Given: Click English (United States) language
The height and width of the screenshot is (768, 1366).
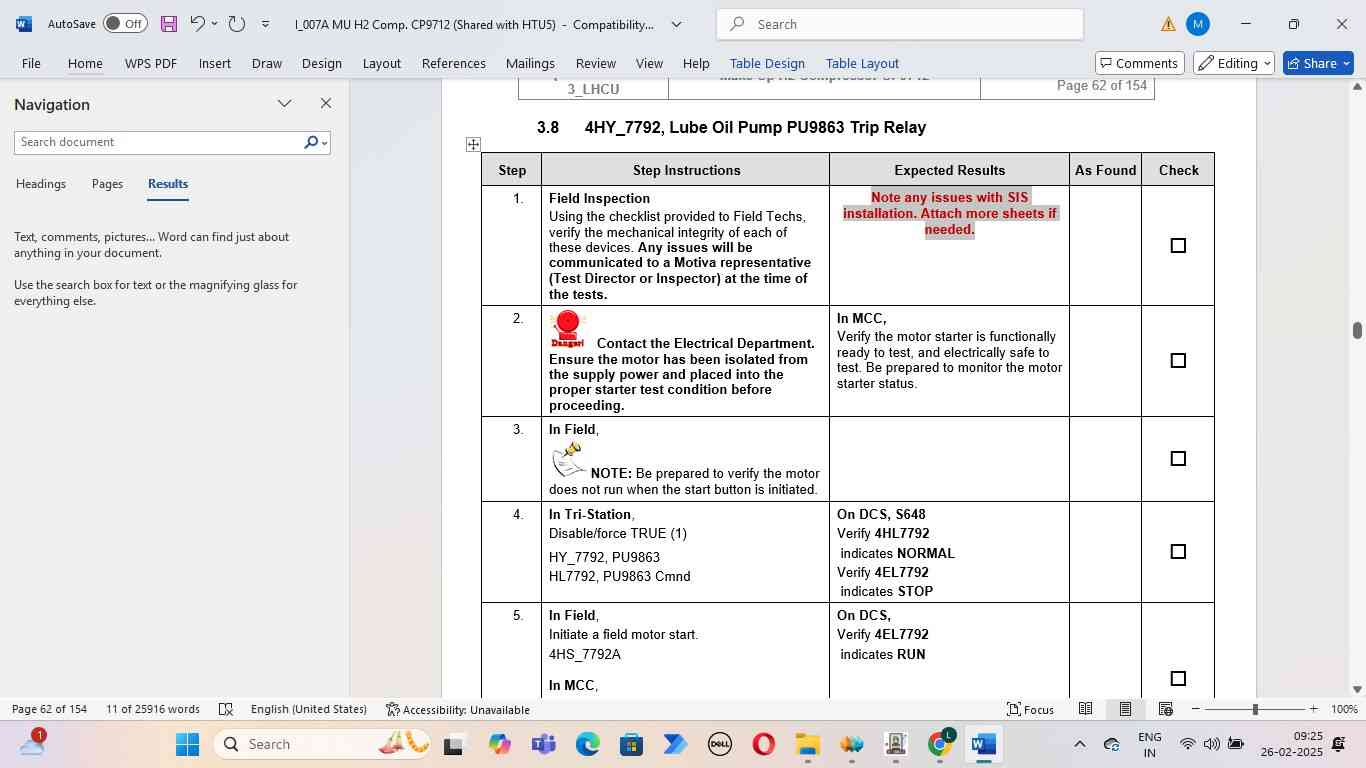Looking at the screenshot, I should pyautogui.click(x=309, y=709).
